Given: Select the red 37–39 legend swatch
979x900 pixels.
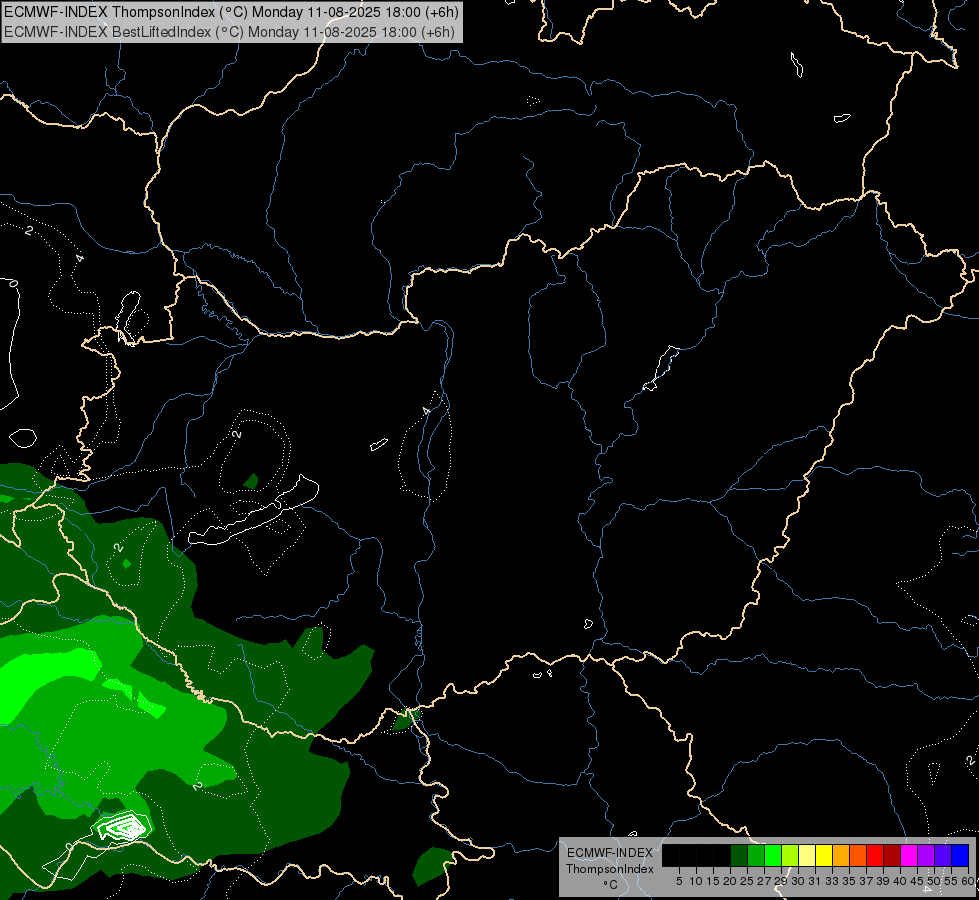Looking at the screenshot, I should pyautogui.click(x=875, y=855).
